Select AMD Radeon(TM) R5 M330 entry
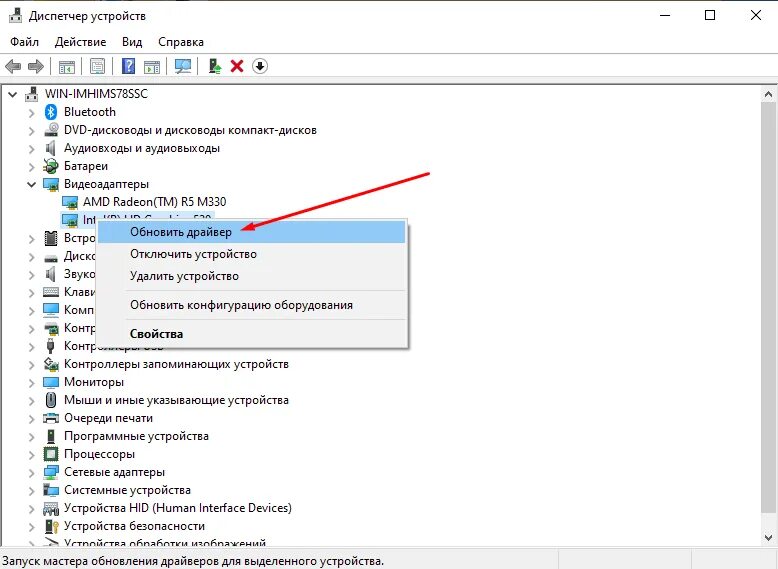The width and height of the screenshot is (778, 569). [154, 202]
